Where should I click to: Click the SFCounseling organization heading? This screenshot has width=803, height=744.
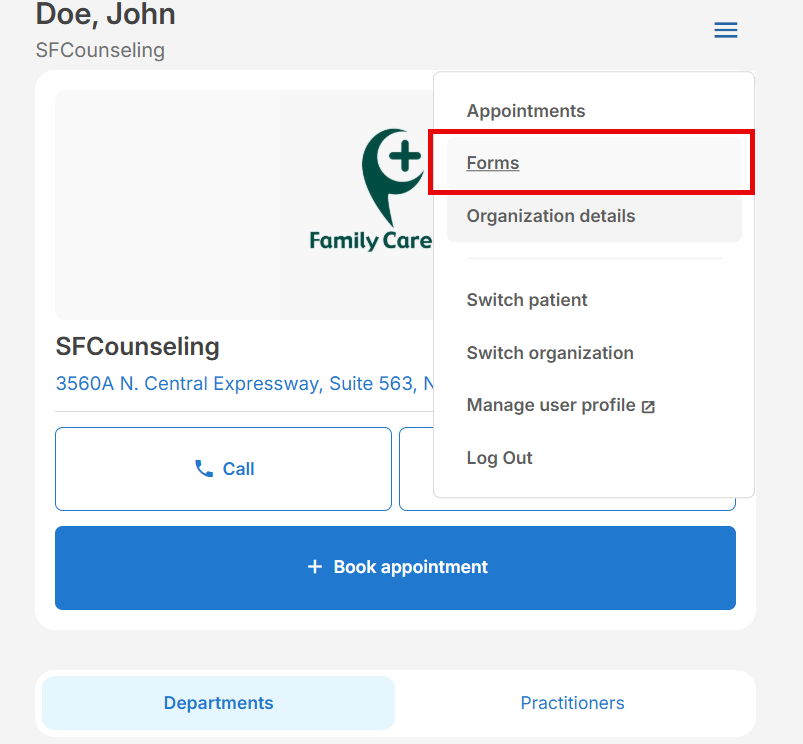(137, 347)
